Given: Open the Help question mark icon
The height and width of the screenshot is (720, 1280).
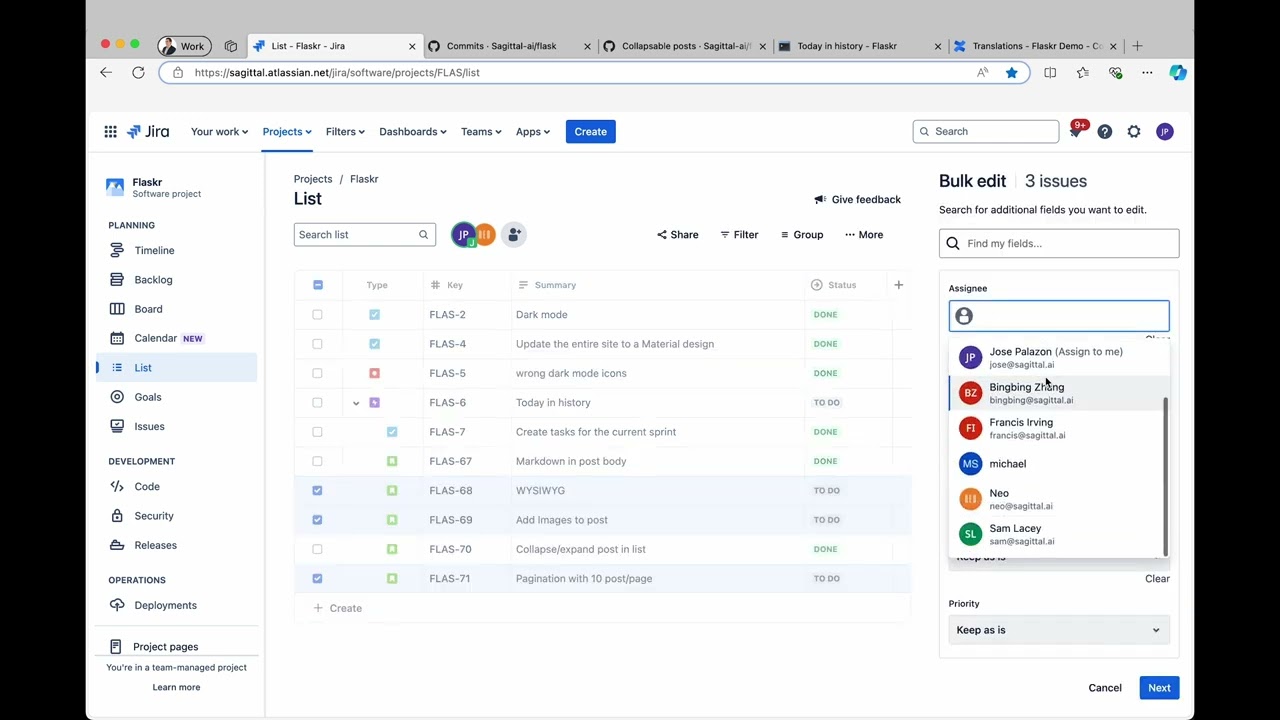Looking at the screenshot, I should 1104,131.
